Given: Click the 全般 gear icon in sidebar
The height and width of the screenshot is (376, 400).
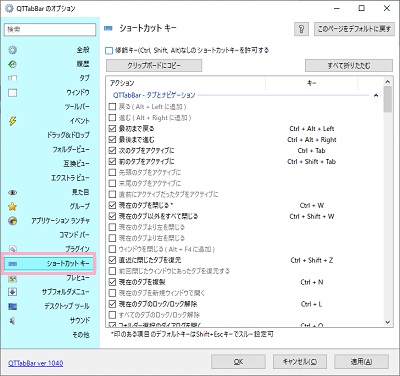Looking at the screenshot, I should [x=12, y=50].
